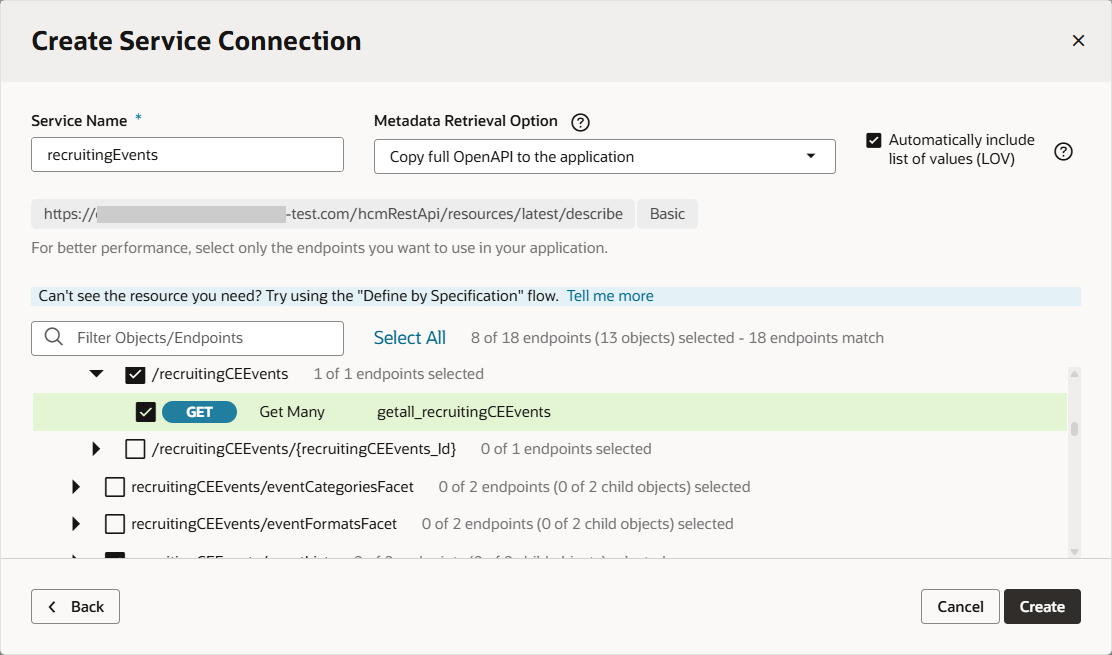This screenshot has height=655, width=1112.
Task: Click the magnifier icon in the filter field
Action: tap(55, 338)
